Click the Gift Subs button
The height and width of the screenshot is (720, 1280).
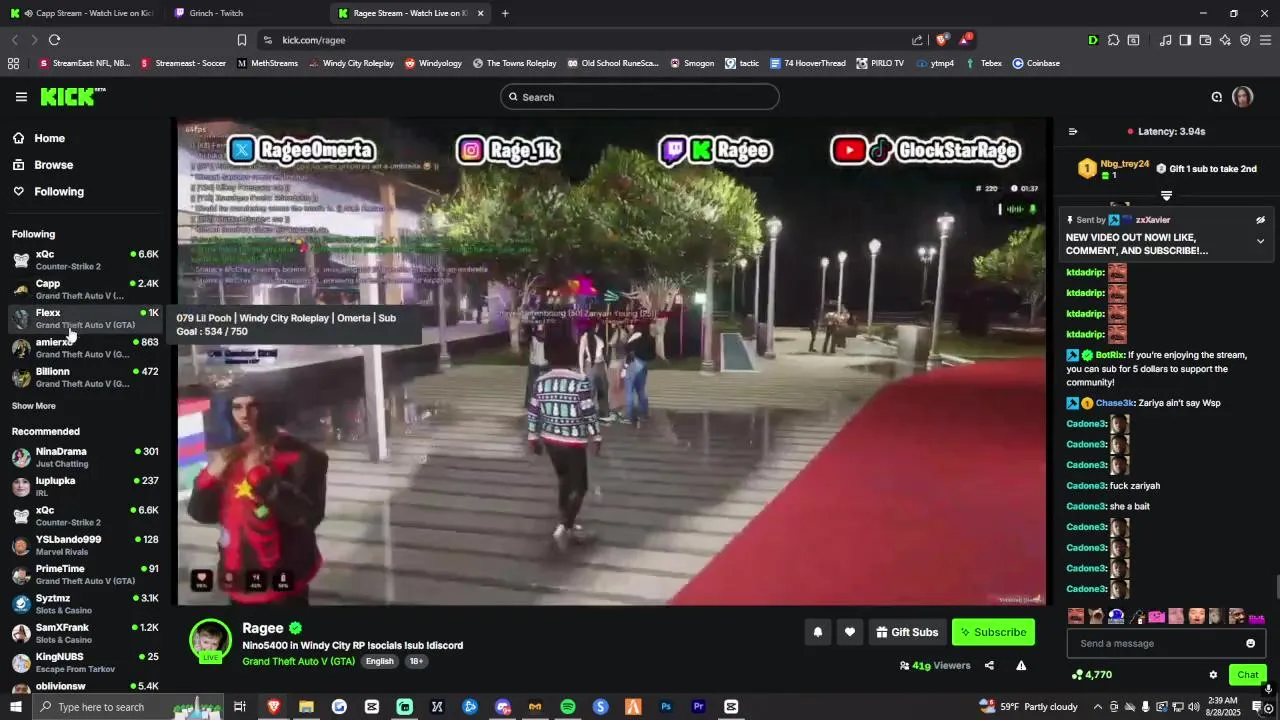(x=907, y=632)
